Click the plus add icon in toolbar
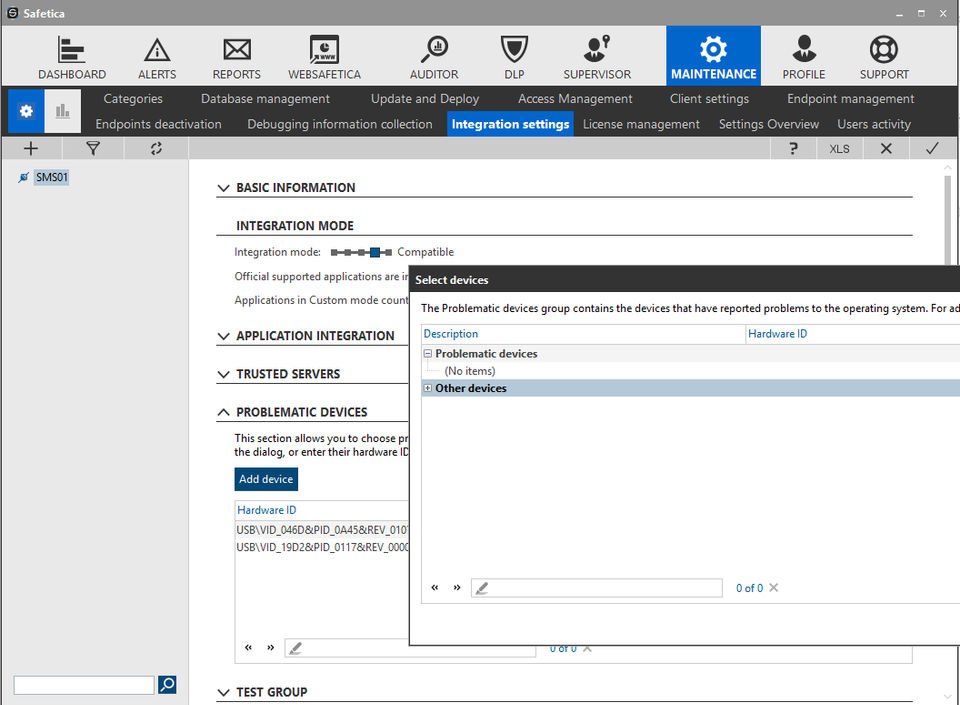The image size is (960, 705). pyautogui.click(x=31, y=149)
